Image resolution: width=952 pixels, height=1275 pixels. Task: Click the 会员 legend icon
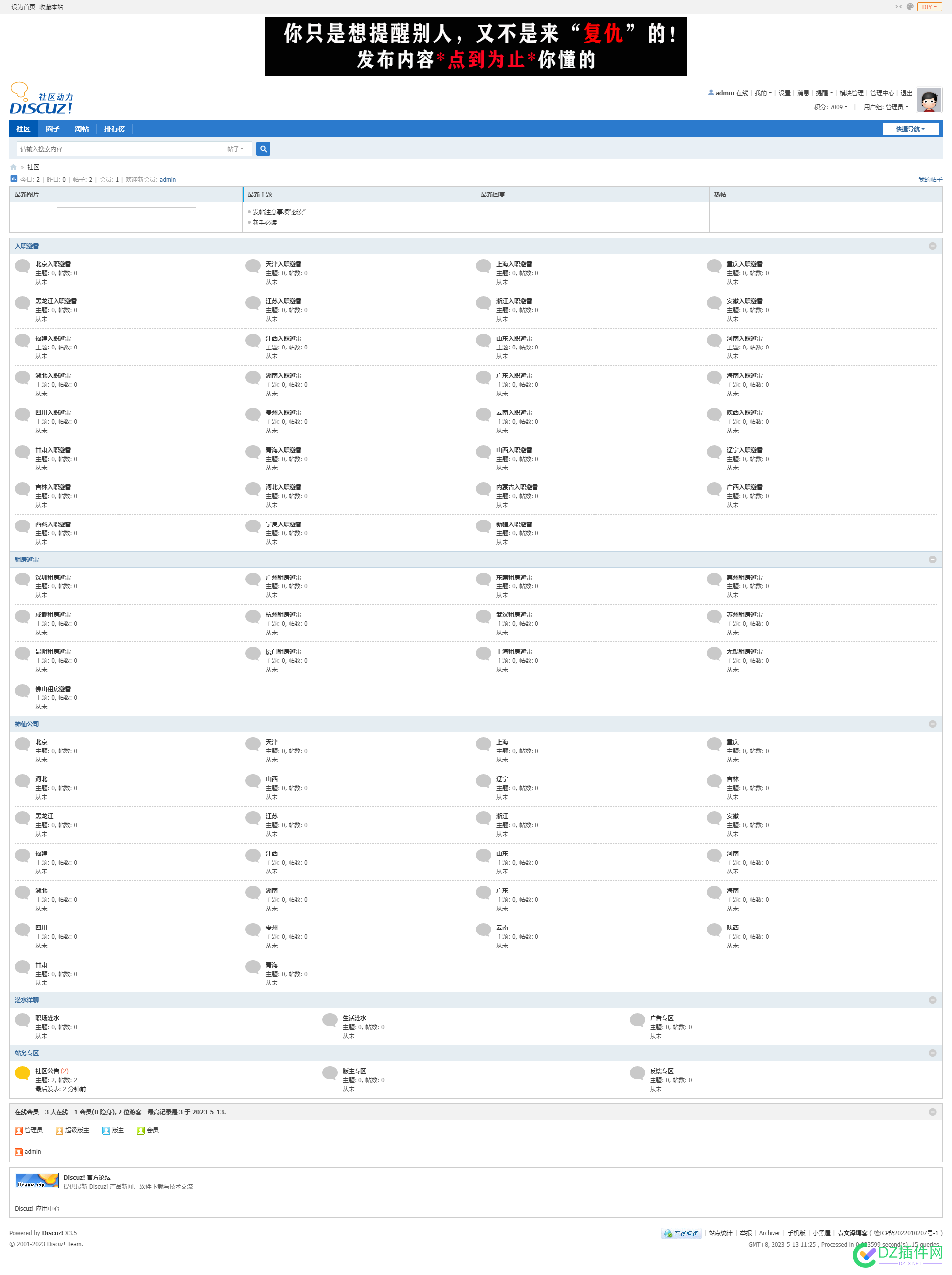pyautogui.click(x=141, y=1130)
